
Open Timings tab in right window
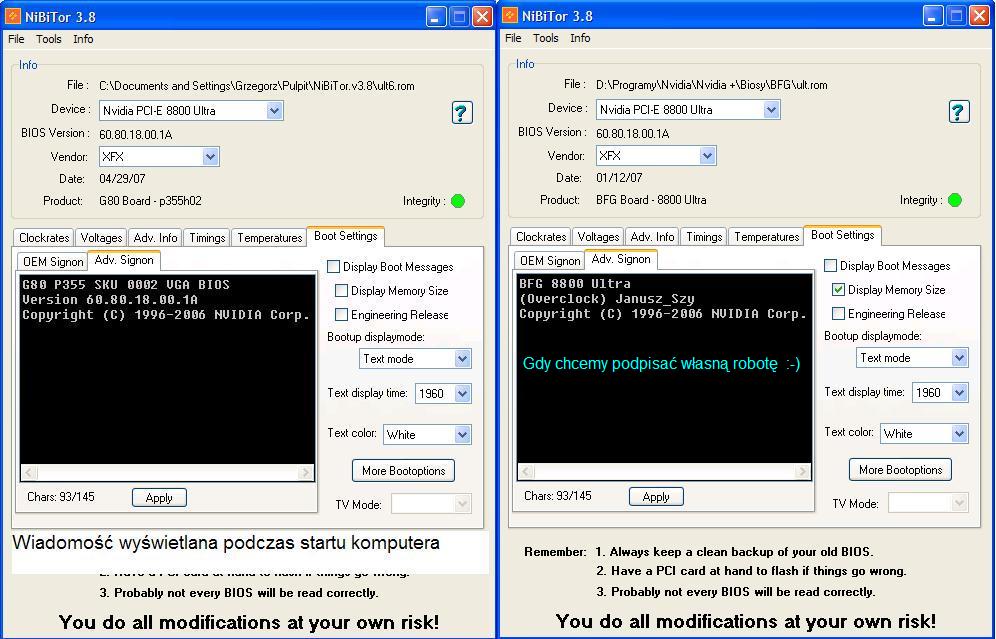click(x=704, y=237)
